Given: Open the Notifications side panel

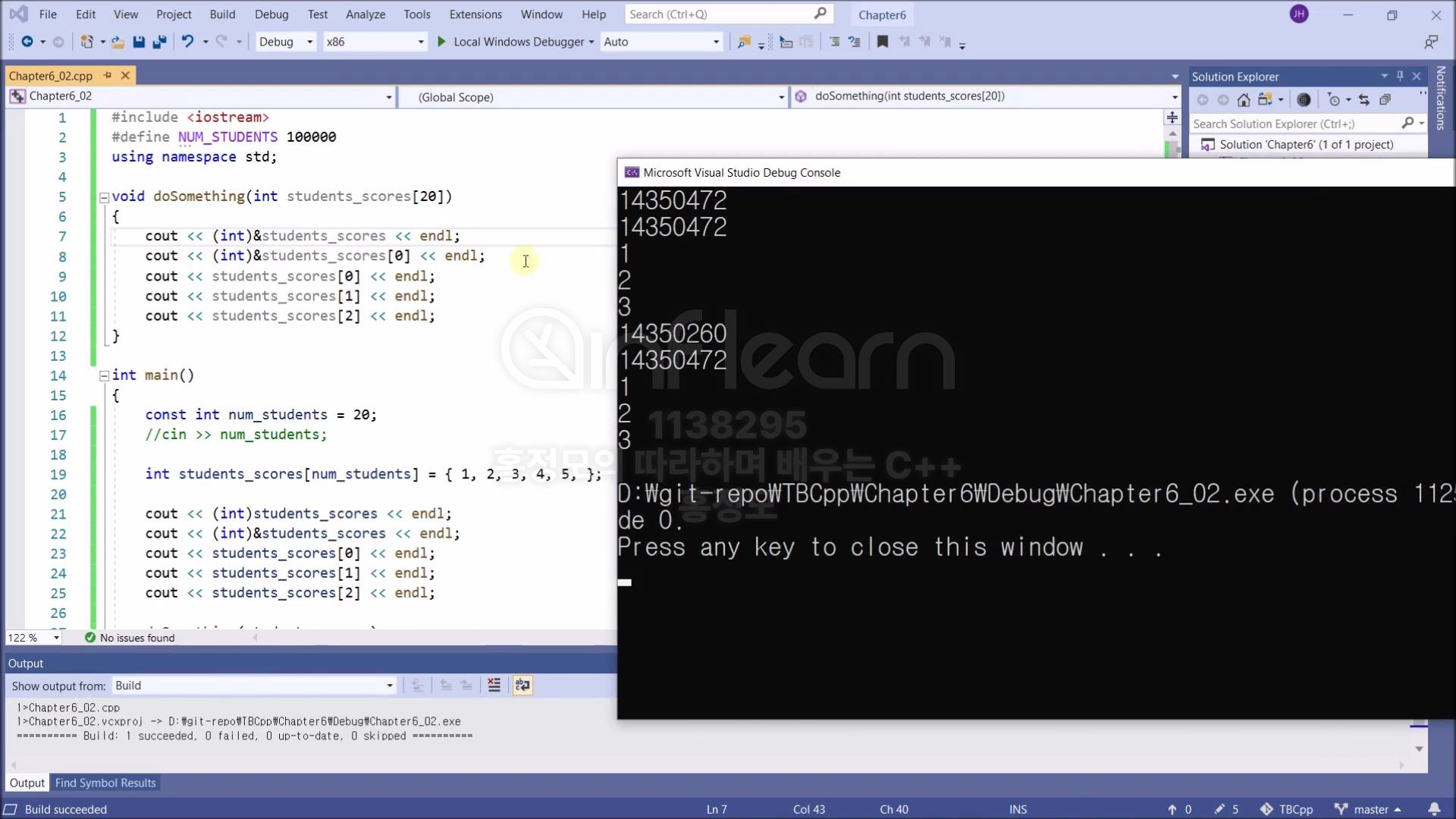Looking at the screenshot, I should click(1441, 99).
